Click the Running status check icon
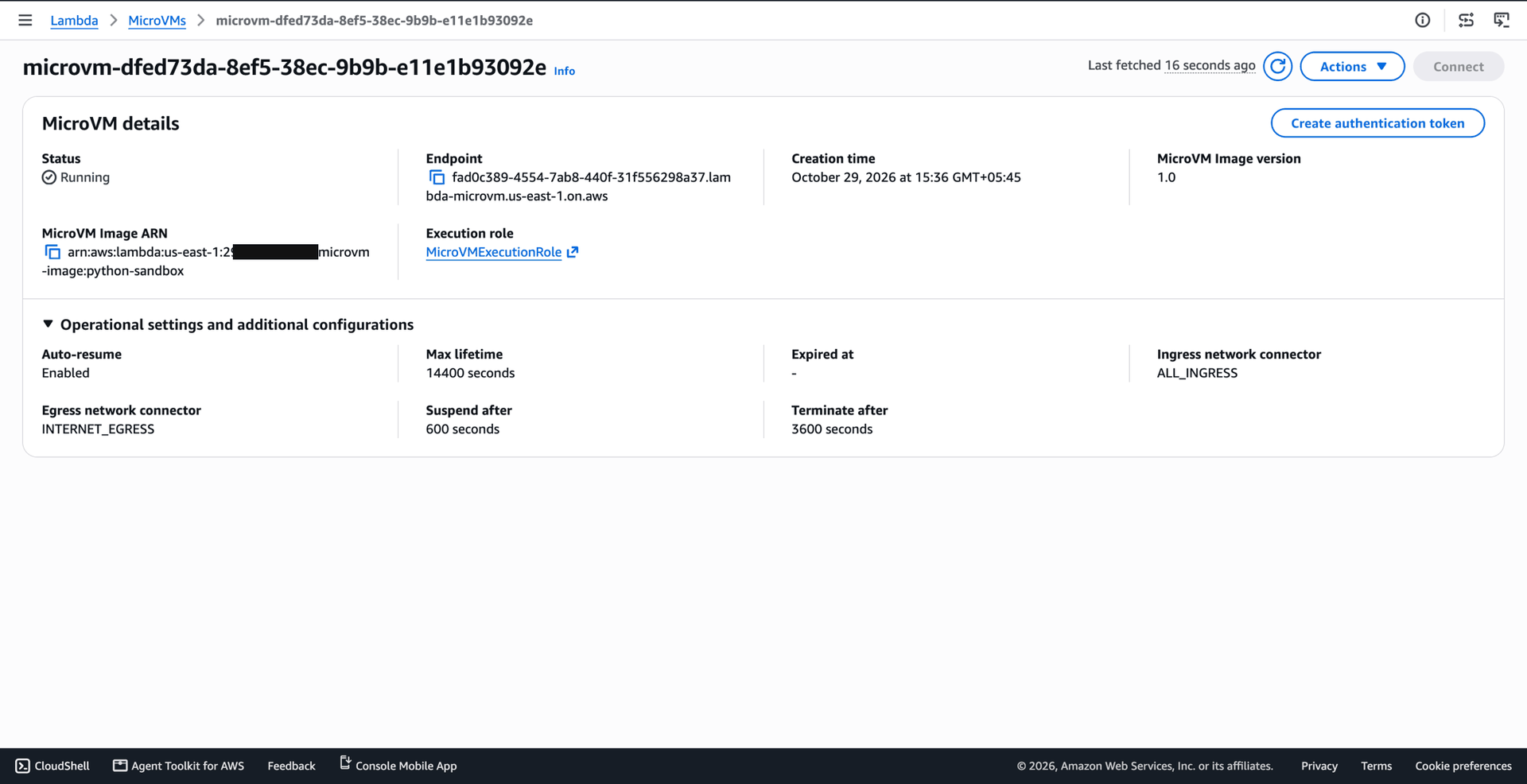This screenshot has height=784, width=1527. point(49,177)
